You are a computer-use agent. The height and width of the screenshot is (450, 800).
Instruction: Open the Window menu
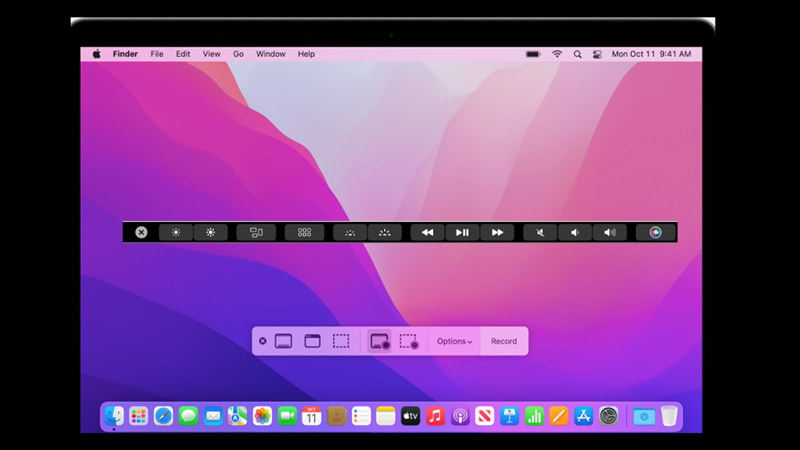click(x=270, y=54)
